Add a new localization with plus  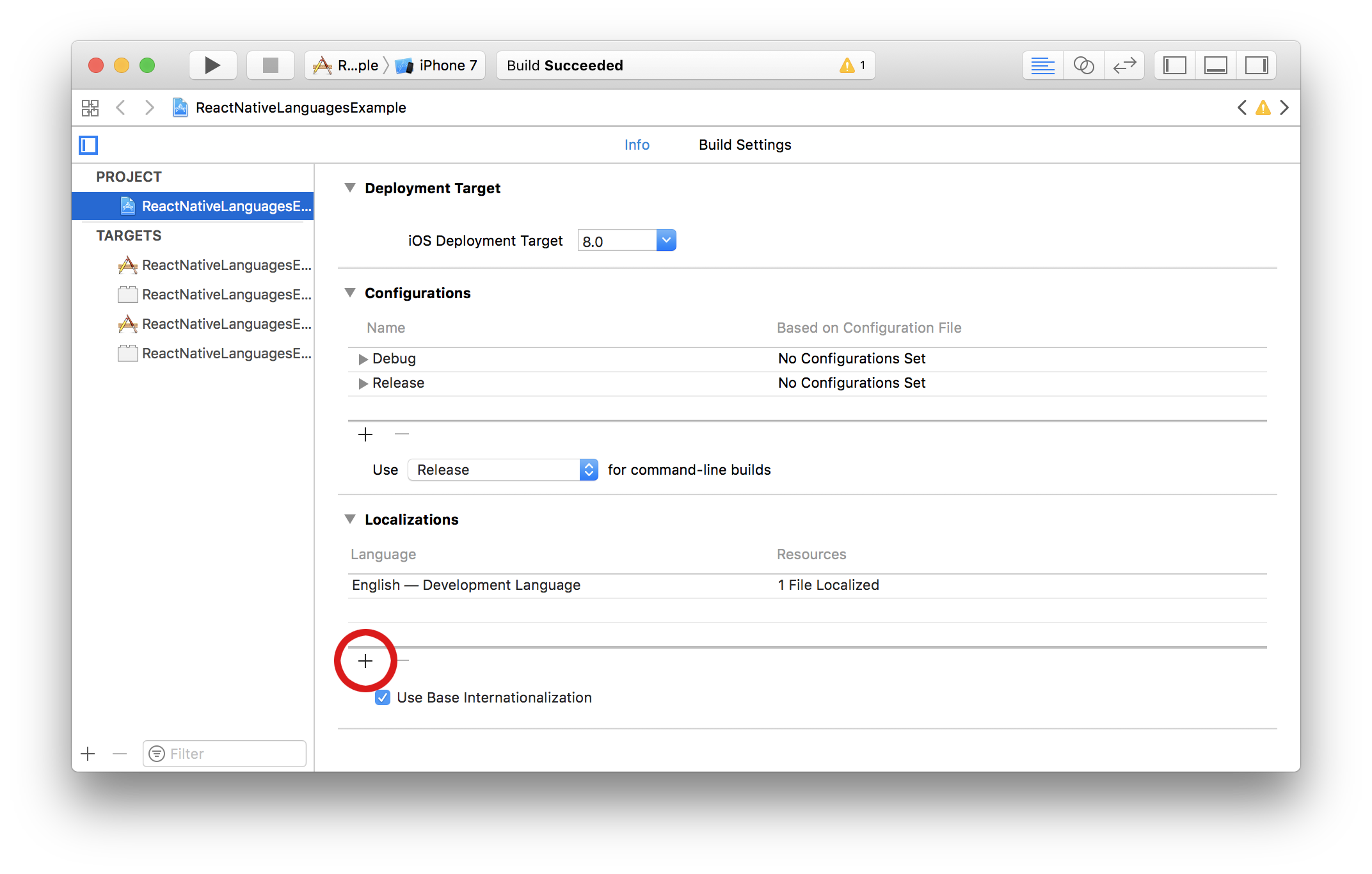coord(365,661)
